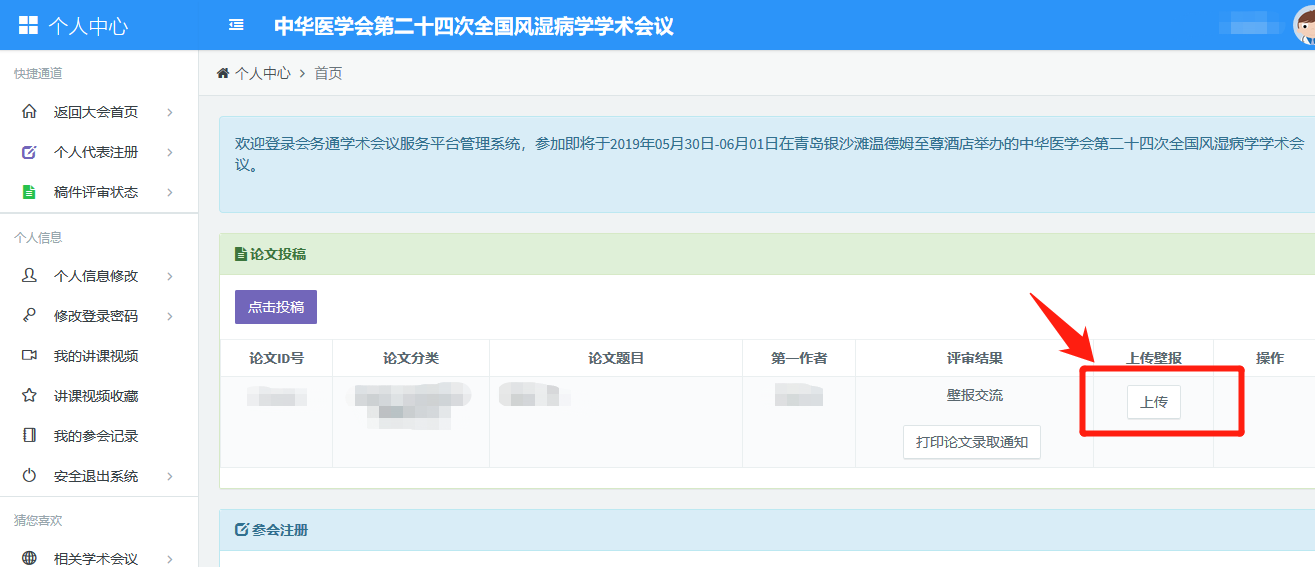
Task: Open 我的参会记录 in the sidebar
Action: pyautogui.click(x=96, y=436)
